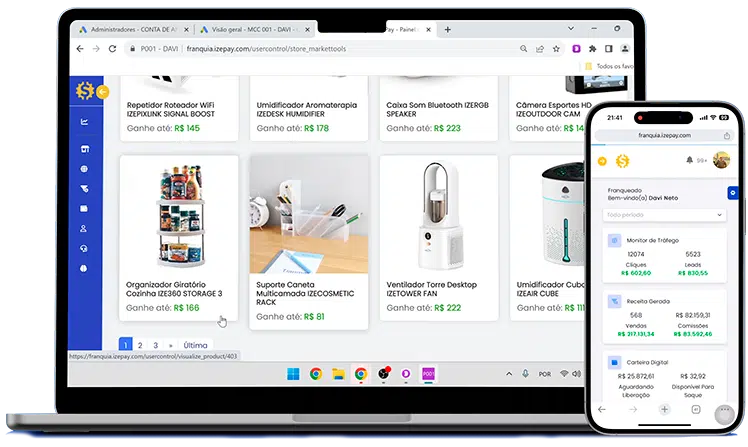Open the chart dashboard icon in the sidebar
Image resolution: width=748 pixels, height=447 pixels.
tap(84, 122)
